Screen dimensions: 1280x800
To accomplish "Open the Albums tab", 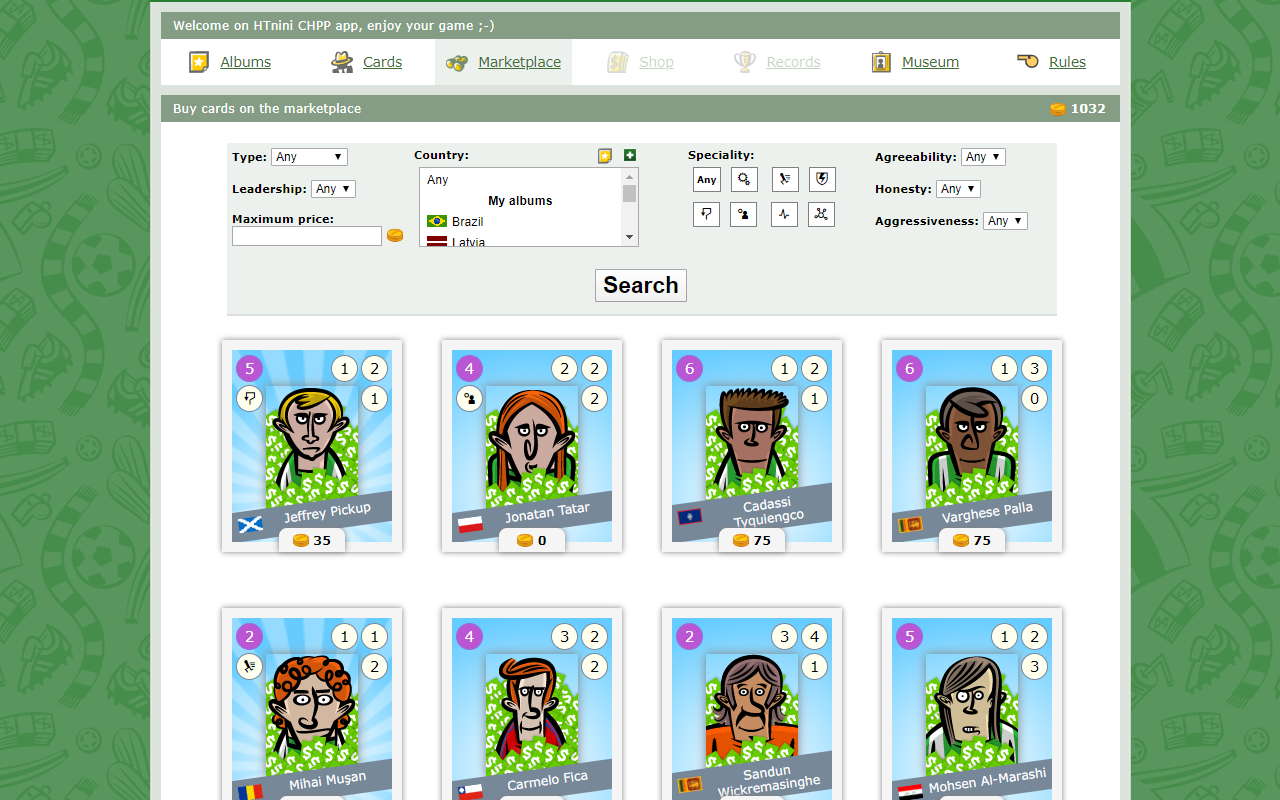I will (x=230, y=62).
